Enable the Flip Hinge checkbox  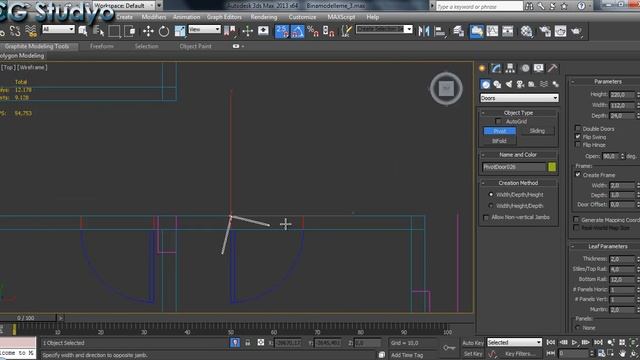[578, 144]
